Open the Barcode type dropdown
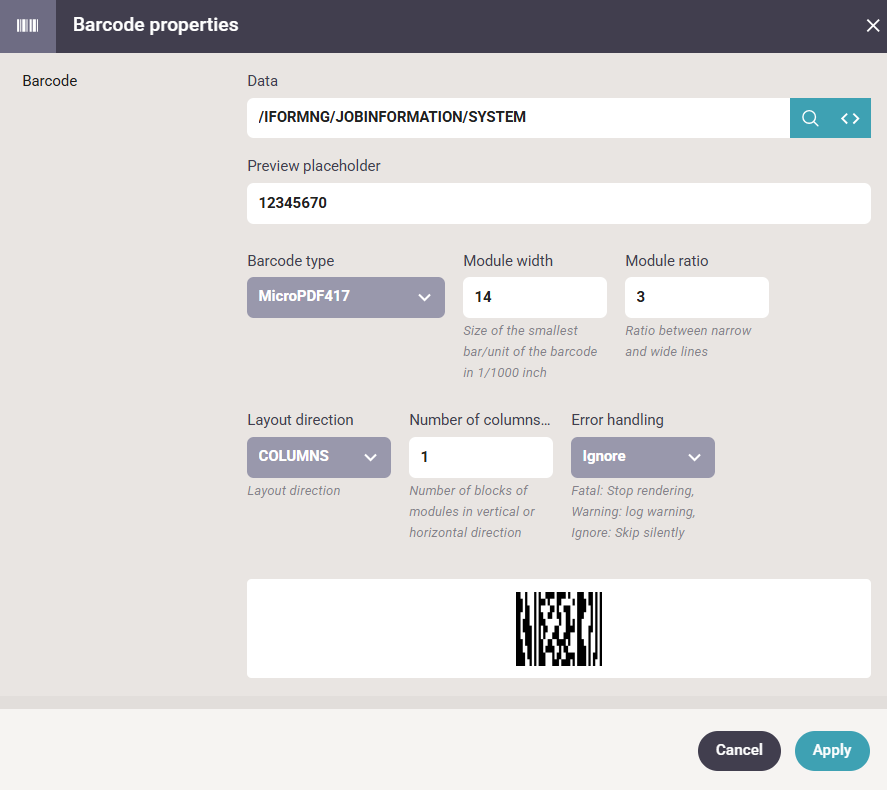 click(x=346, y=297)
